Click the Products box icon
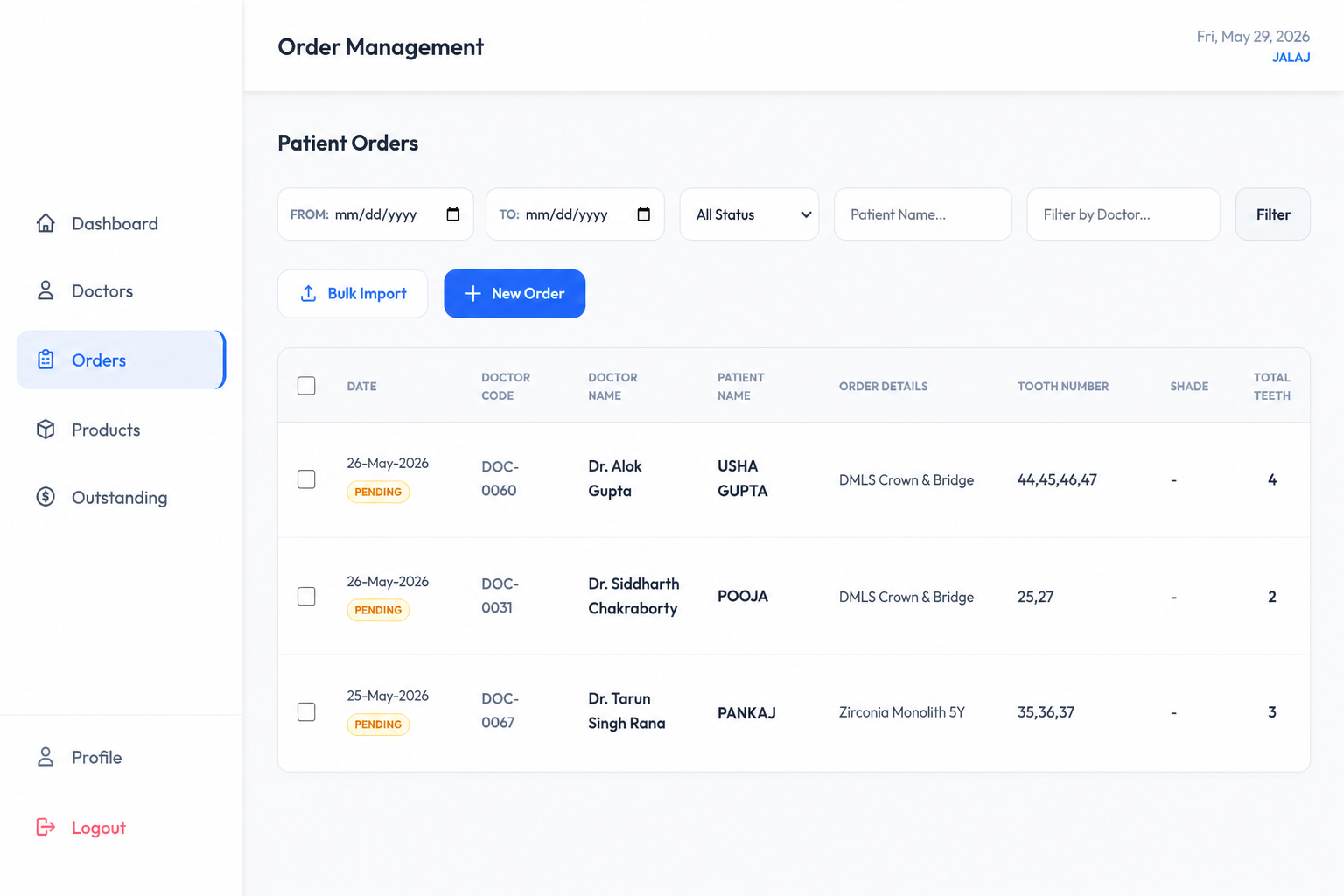 tap(45, 430)
